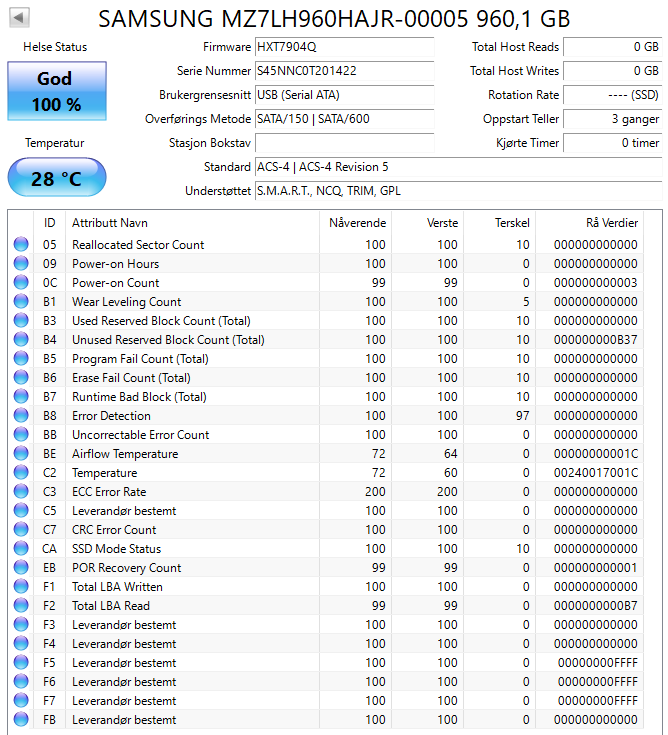
Task: Click the Standard field ACS-4 Revision 5
Action: [458, 167]
